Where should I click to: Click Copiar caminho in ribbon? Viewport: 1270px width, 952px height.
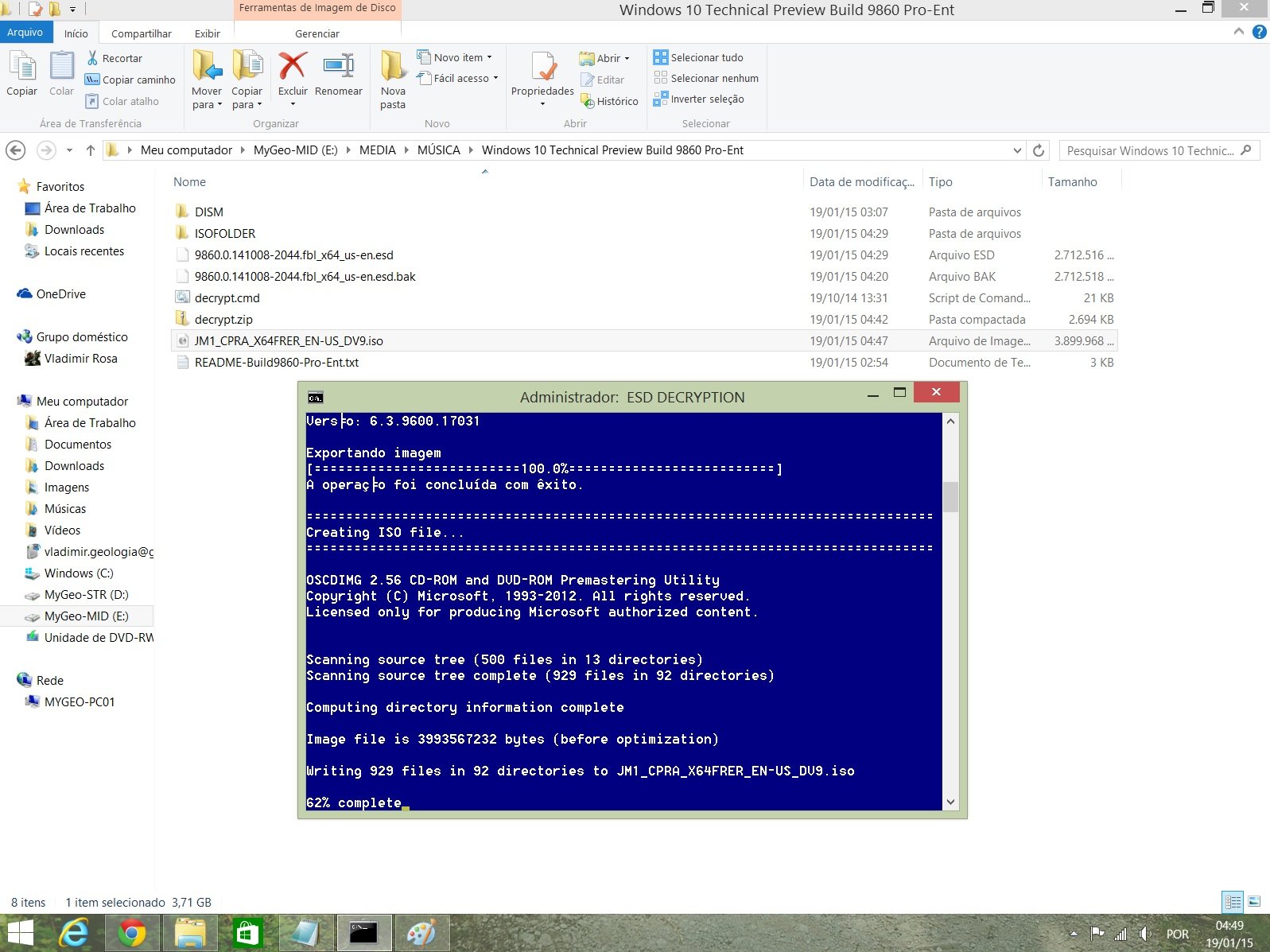pyautogui.click(x=130, y=80)
